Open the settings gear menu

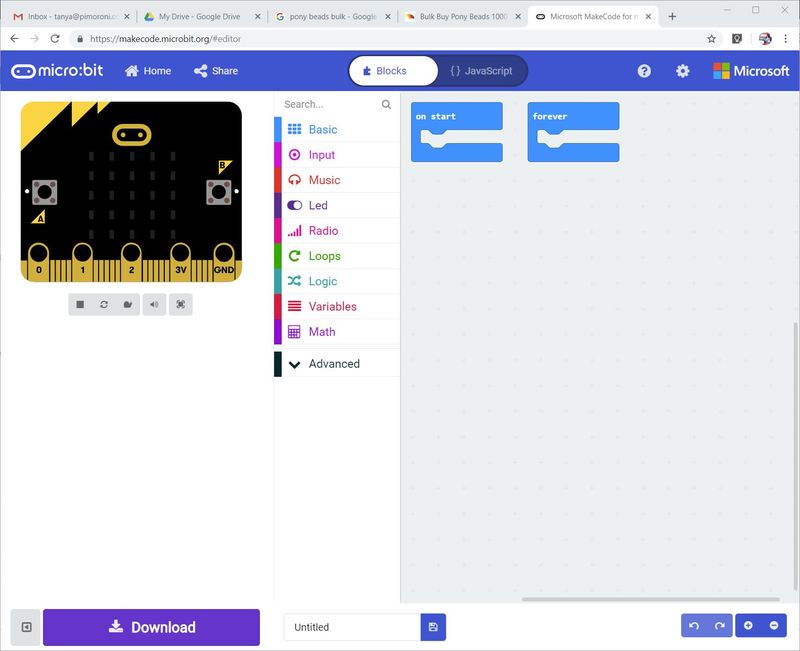coord(683,71)
